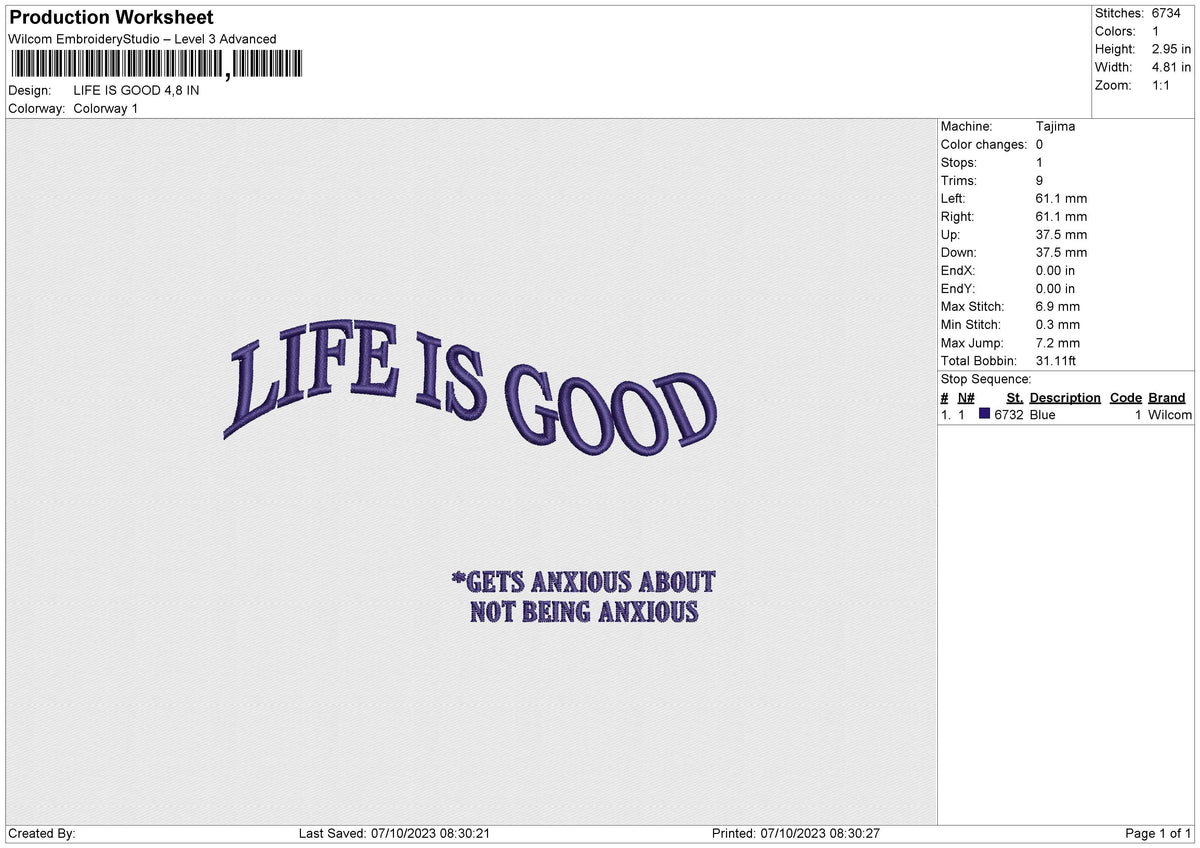Click the 'St.' column header
The height and width of the screenshot is (848, 1200).
pyautogui.click(x=1015, y=397)
